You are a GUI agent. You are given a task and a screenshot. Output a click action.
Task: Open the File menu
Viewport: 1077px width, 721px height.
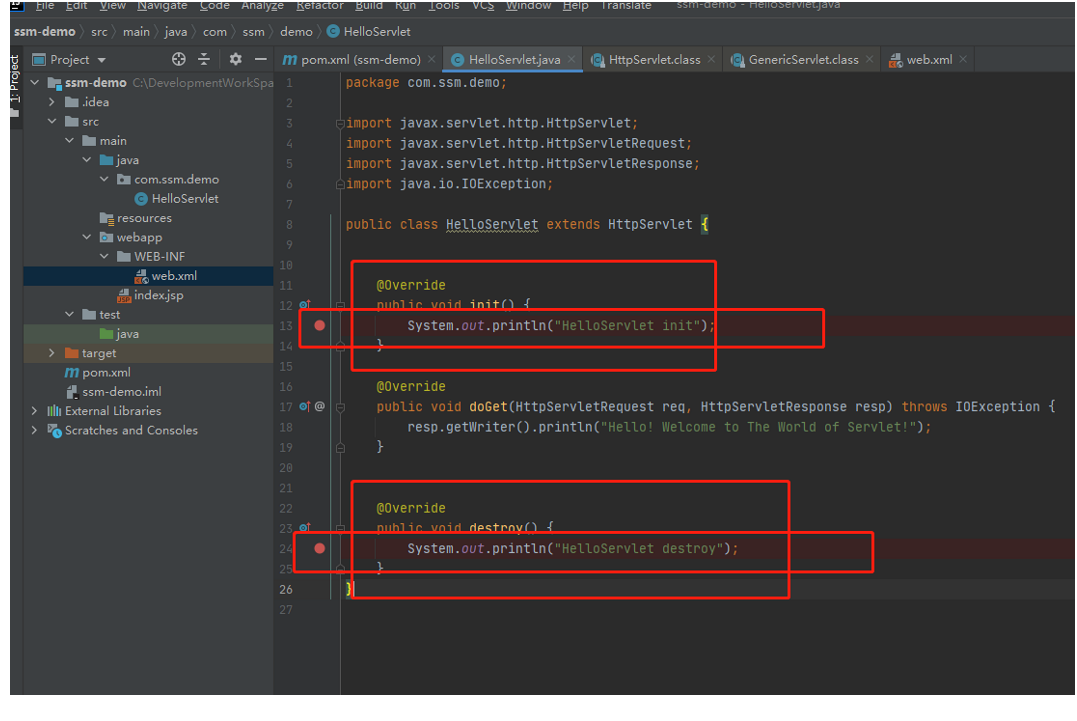[x=45, y=5]
